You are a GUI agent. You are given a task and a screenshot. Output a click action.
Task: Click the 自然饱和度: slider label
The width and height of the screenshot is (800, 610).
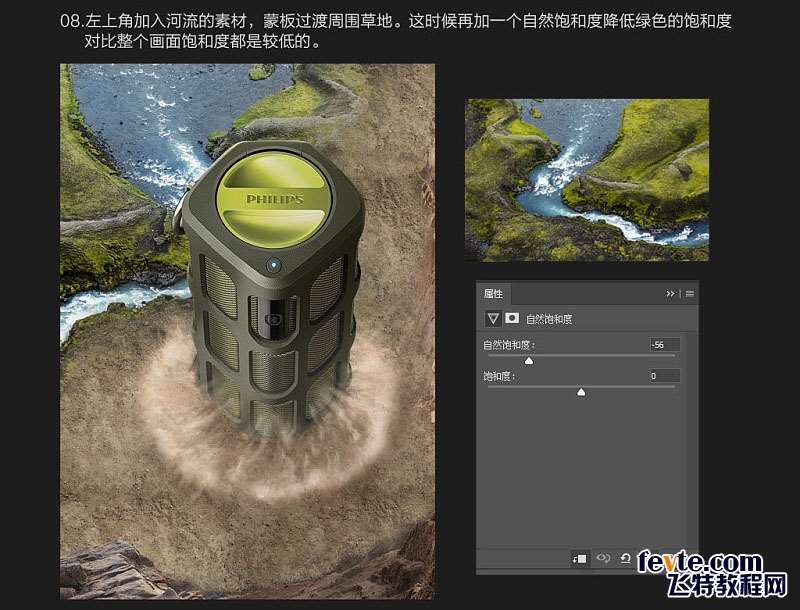pos(509,345)
